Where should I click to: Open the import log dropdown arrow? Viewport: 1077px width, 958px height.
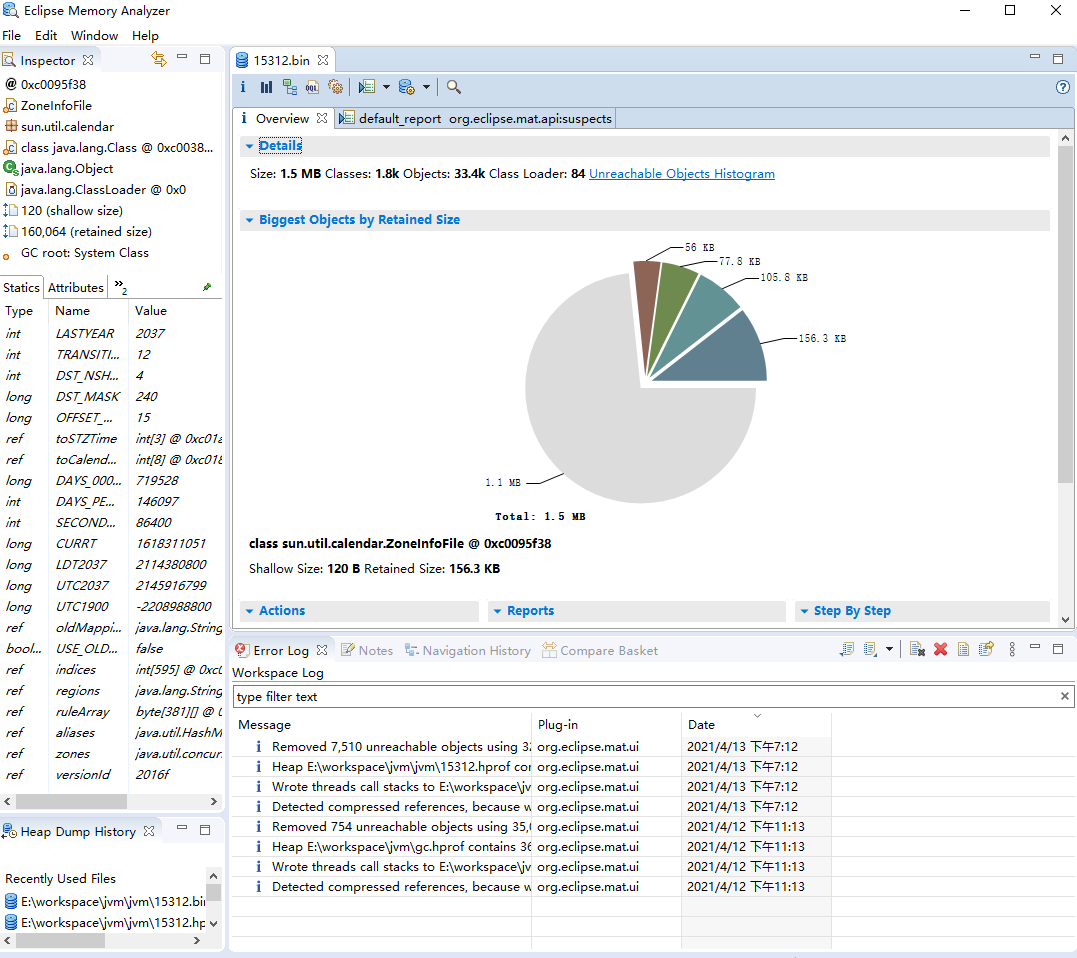point(889,649)
